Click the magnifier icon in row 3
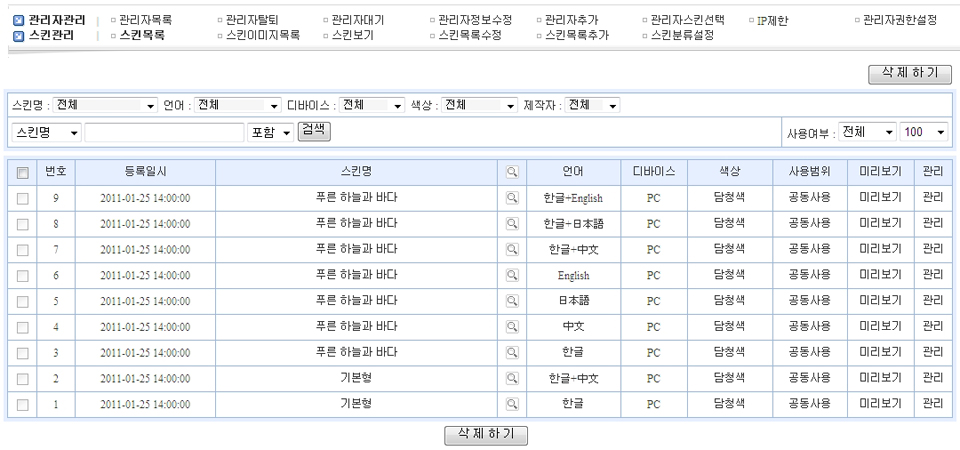Screen dimensions: 960x450 click(512, 352)
